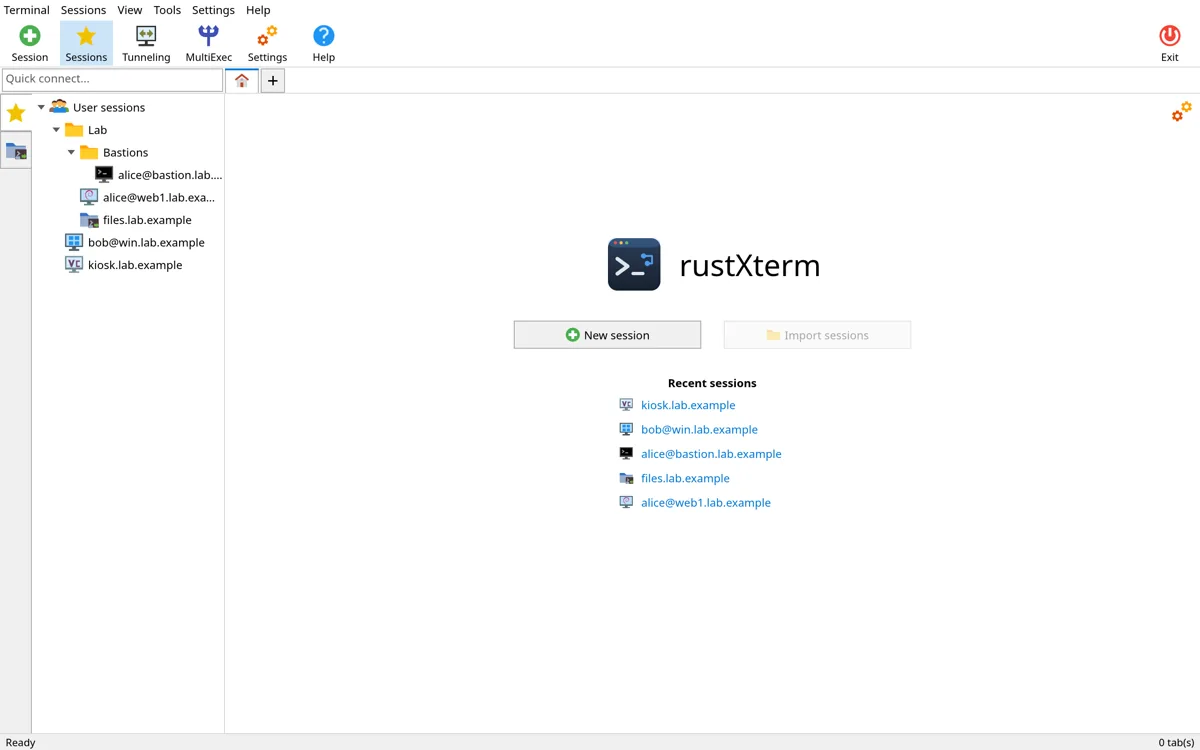Collapse the Bastions folder arrow
The height and width of the screenshot is (750, 1200).
pyautogui.click(x=71, y=152)
